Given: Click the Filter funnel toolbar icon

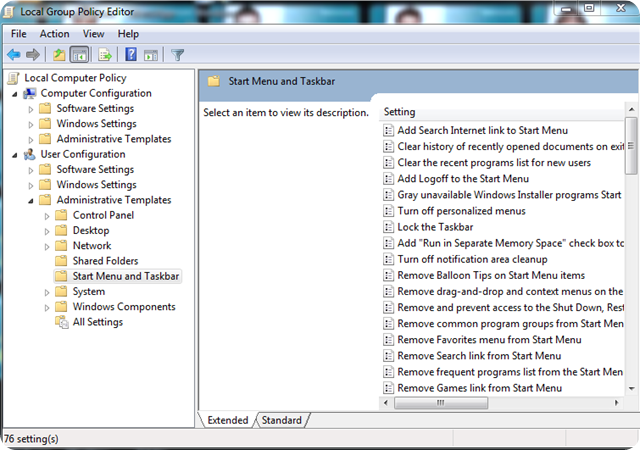Looking at the screenshot, I should point(178,55).
